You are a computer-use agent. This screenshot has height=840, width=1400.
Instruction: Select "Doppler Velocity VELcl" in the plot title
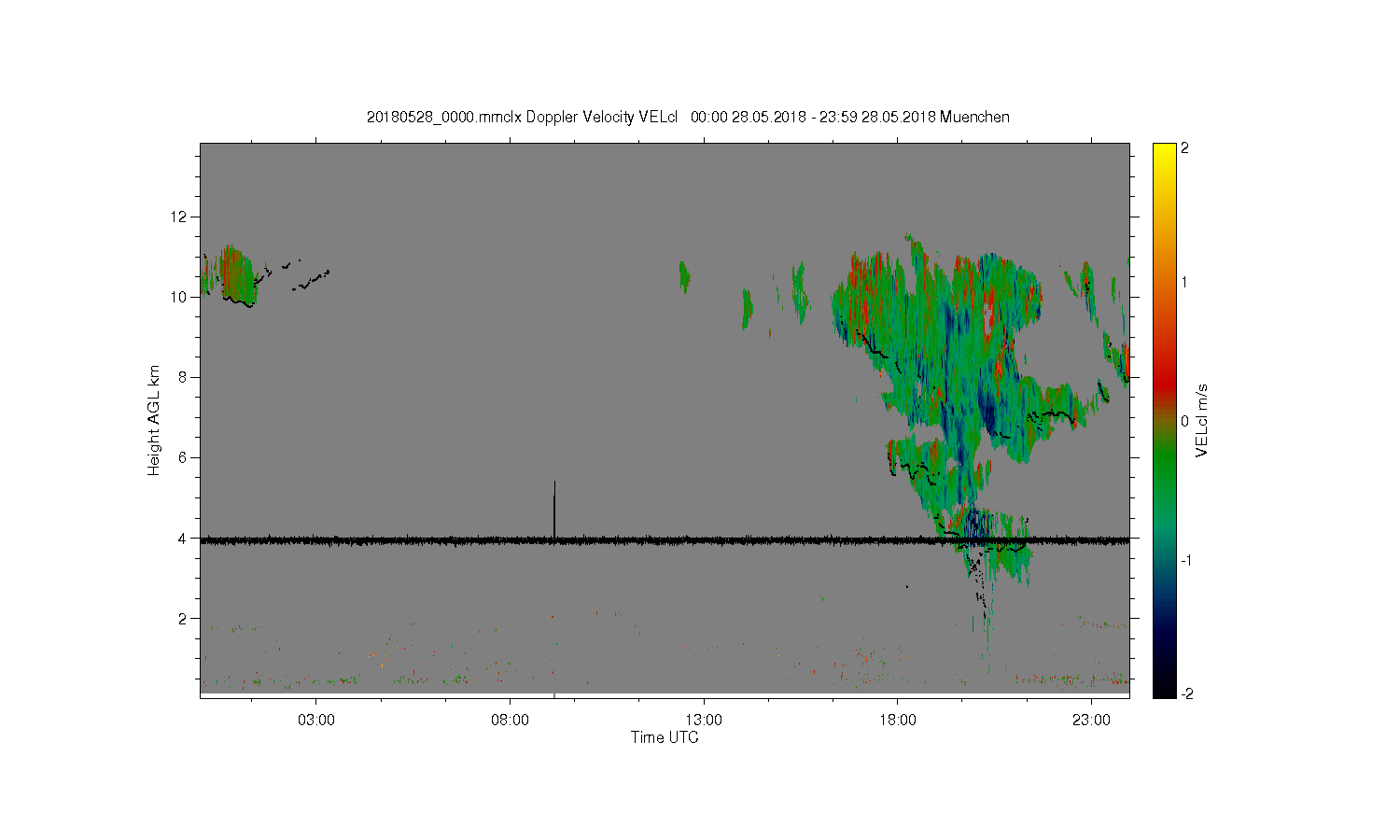coord(602,117)
